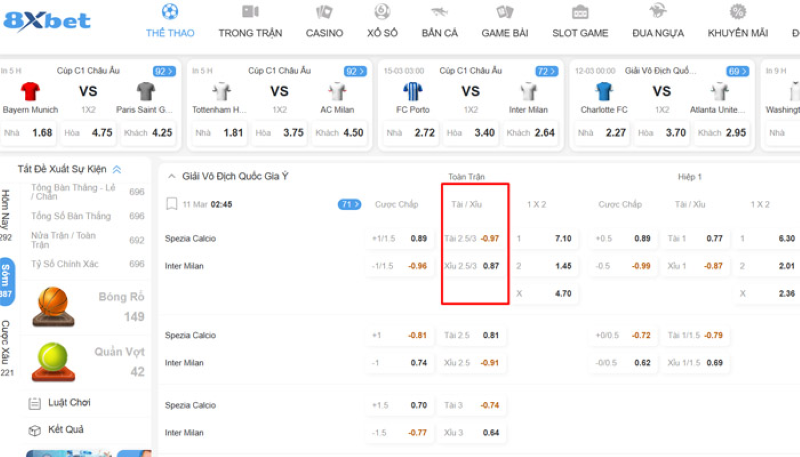Click the Luật Chơi rules icon

pyautogui.click(x=34, y=403)
